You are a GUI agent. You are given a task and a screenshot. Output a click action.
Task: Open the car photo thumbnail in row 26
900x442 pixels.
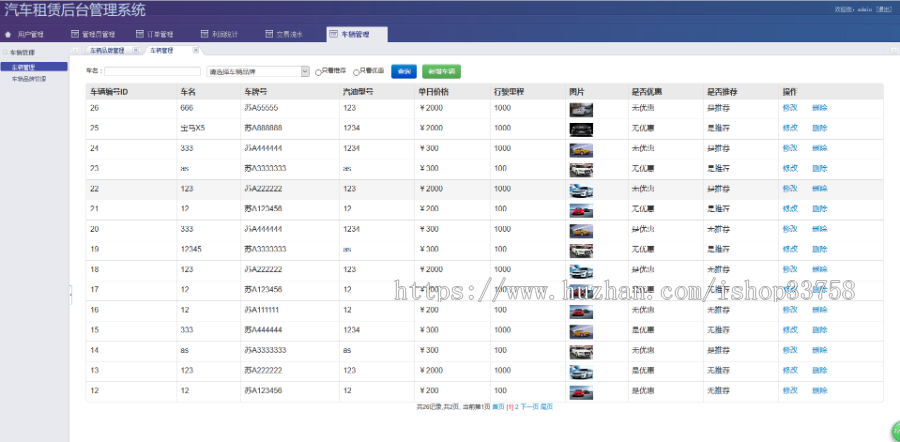581,110
